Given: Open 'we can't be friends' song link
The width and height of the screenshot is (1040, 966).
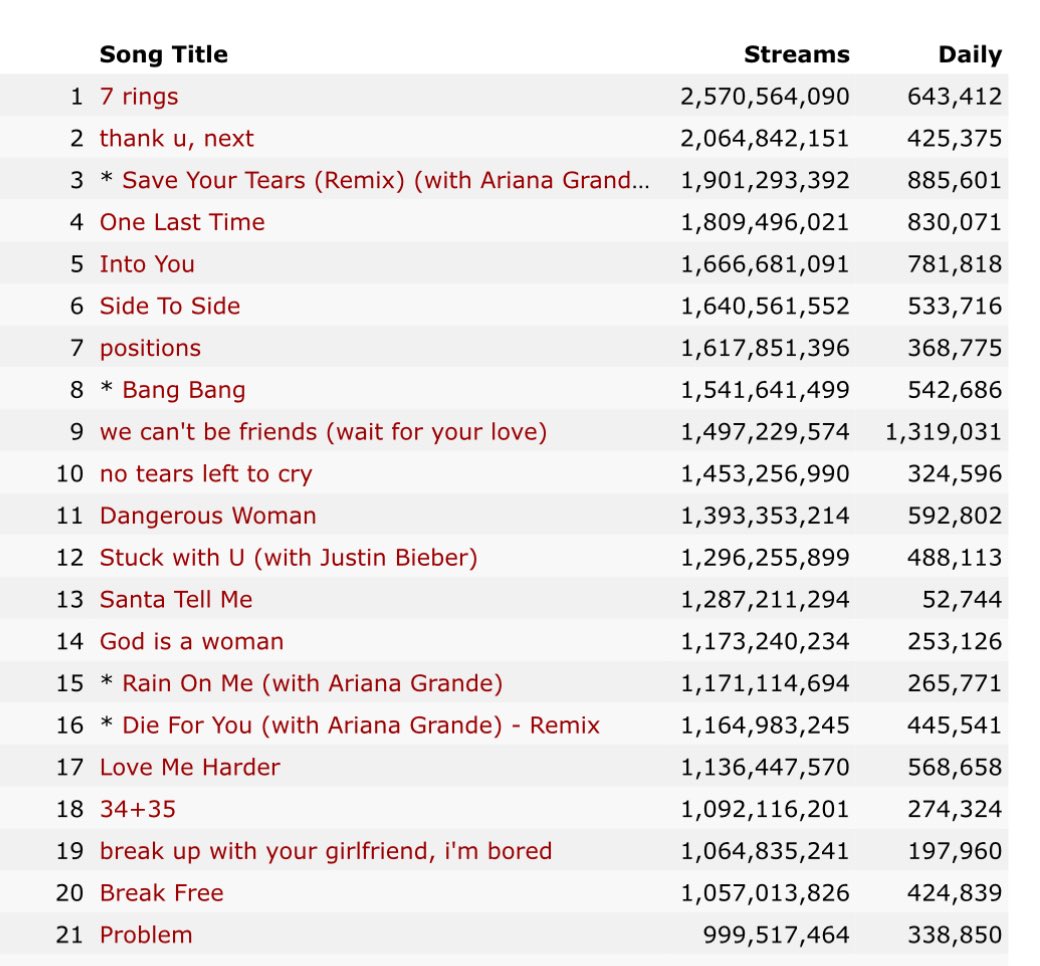Looking at the screenshot, I should (323, 432).
